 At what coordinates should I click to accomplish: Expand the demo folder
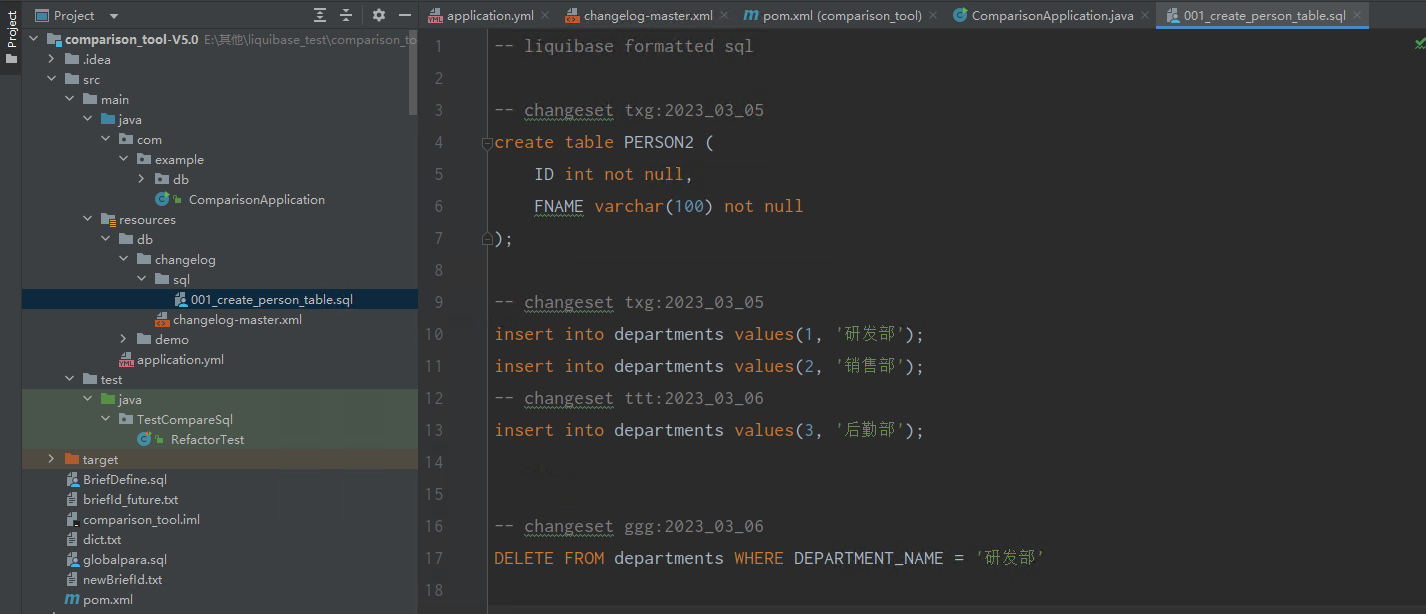coord(123,339)
